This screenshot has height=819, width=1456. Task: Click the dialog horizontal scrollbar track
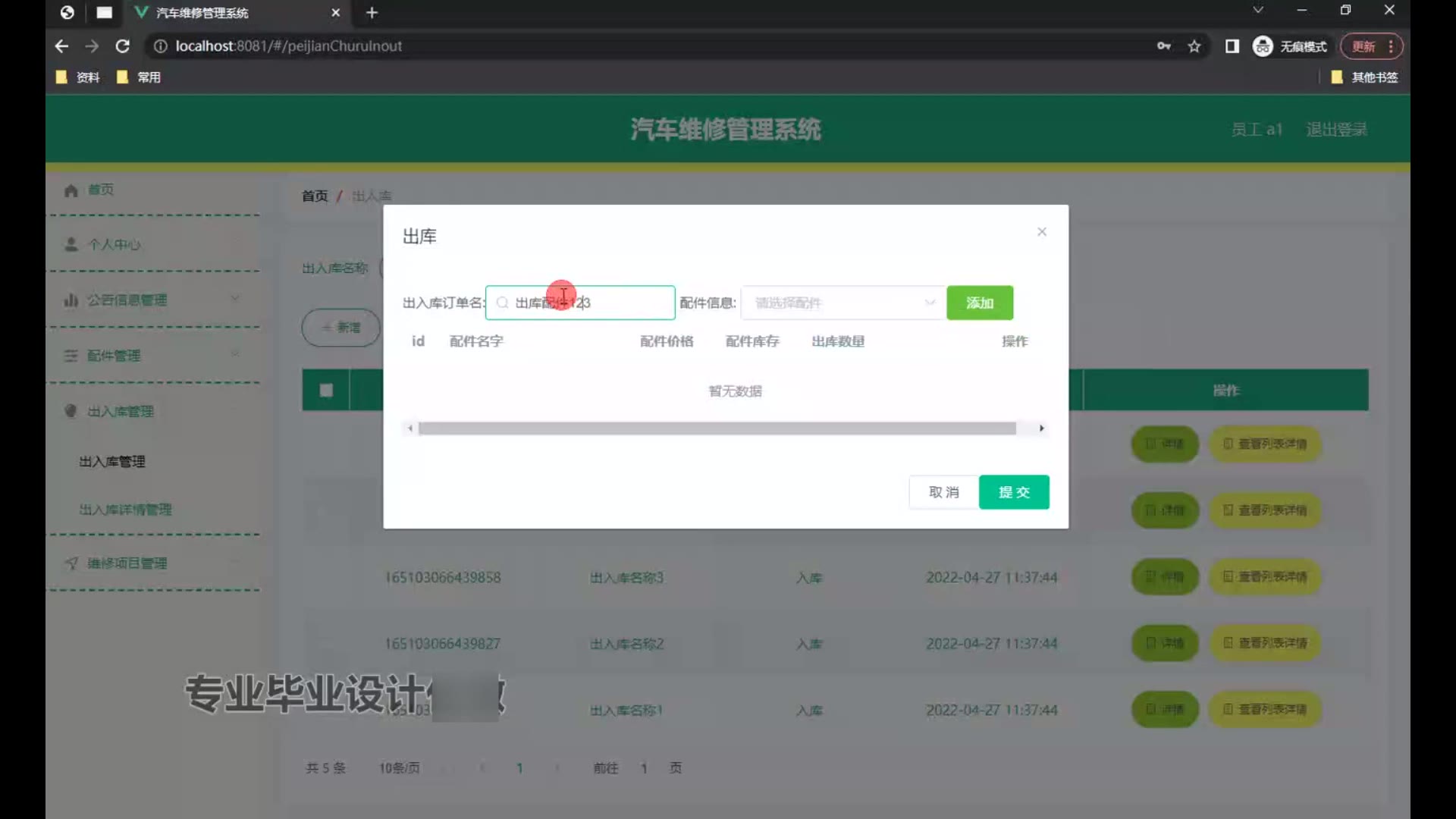717,428
